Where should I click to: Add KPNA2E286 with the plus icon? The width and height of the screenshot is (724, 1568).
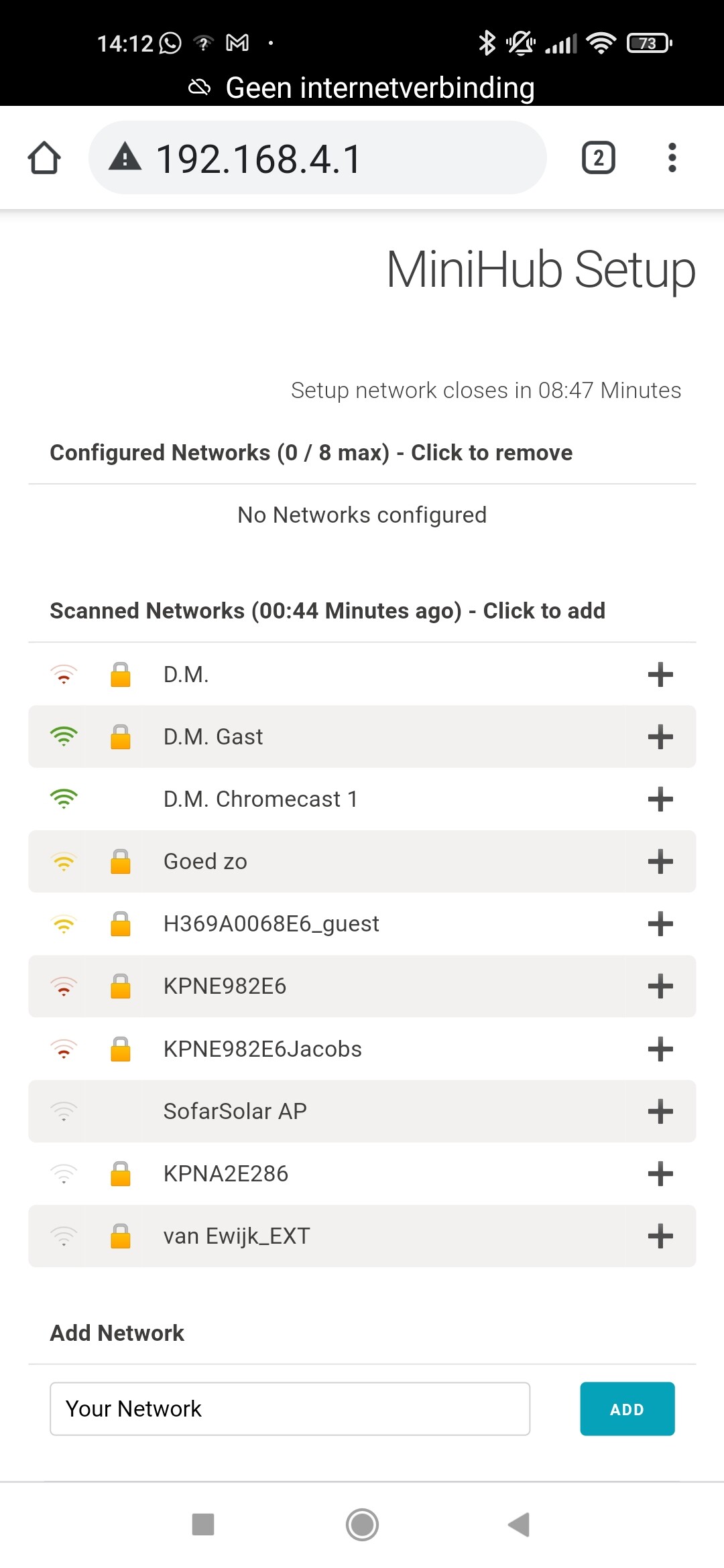pyautogui.click(x=660, y=1173)
